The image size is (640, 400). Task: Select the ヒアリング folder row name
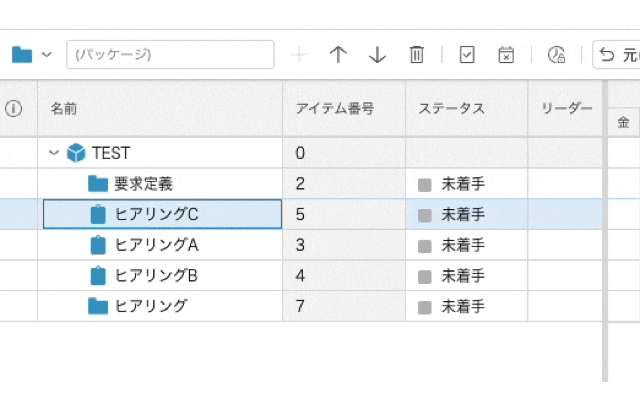pyautogui.click(x=151, y=306)
